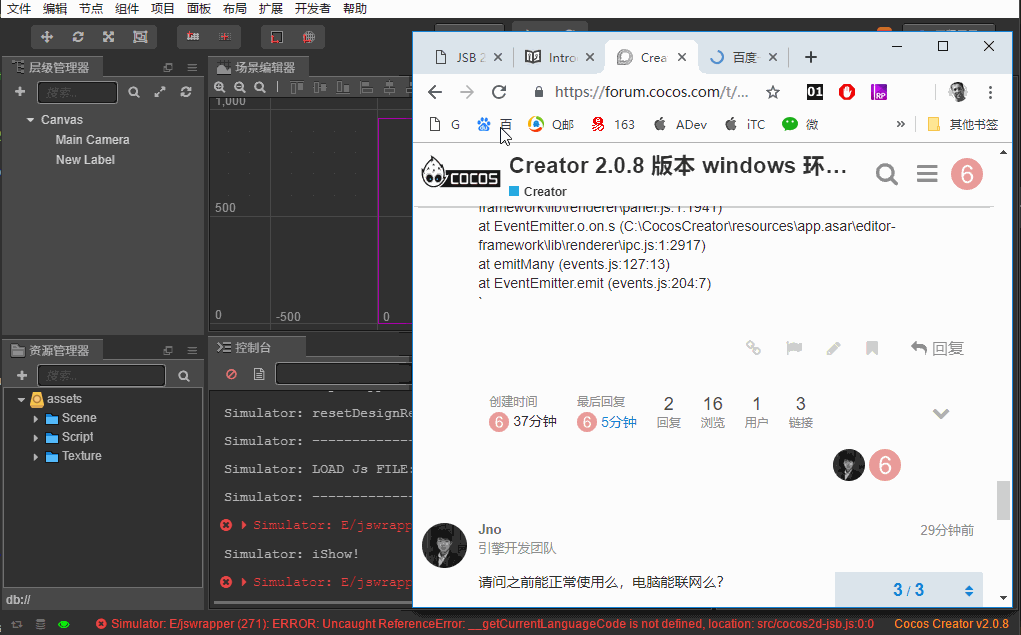This screenshot has height=635, width=1021.
Task: Bookmark this forum post
Action: pyautogui.click(x=872, y=348)
